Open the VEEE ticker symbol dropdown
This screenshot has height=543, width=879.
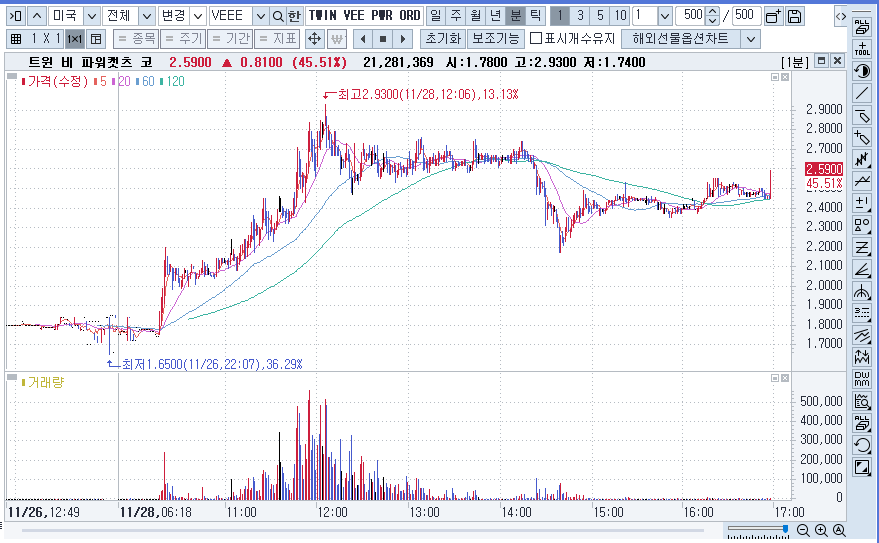pyautogui.click(x=260, y=16)
